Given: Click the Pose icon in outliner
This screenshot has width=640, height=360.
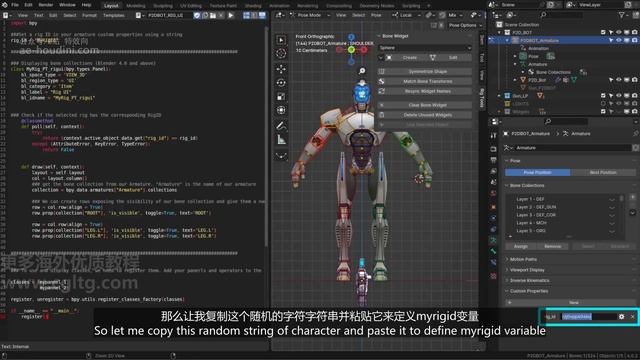Looking at the screenshot, I should tap(523, 56).
